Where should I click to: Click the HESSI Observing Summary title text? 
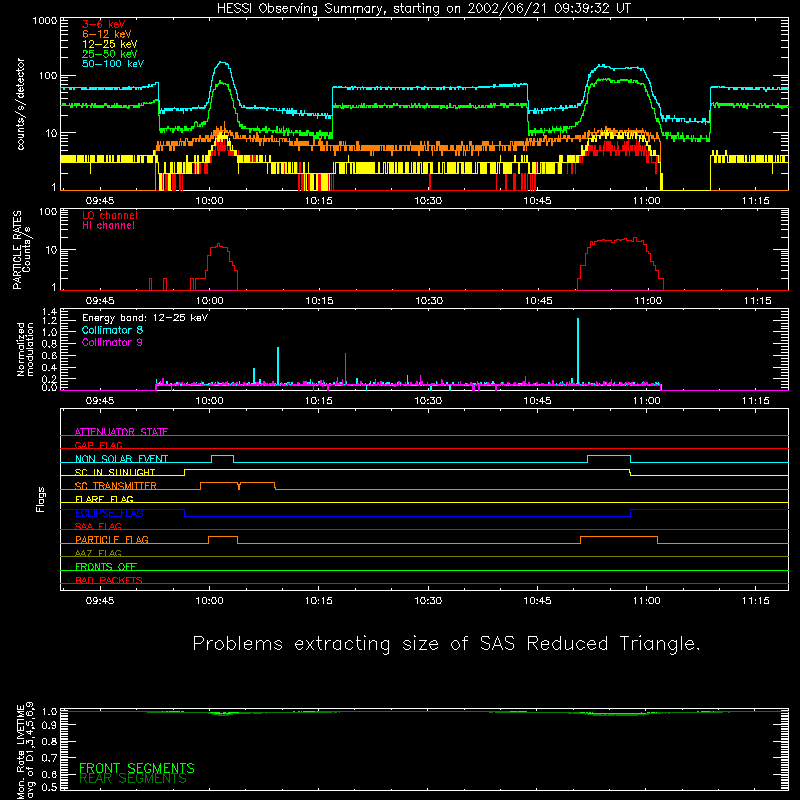coord(423,9)
